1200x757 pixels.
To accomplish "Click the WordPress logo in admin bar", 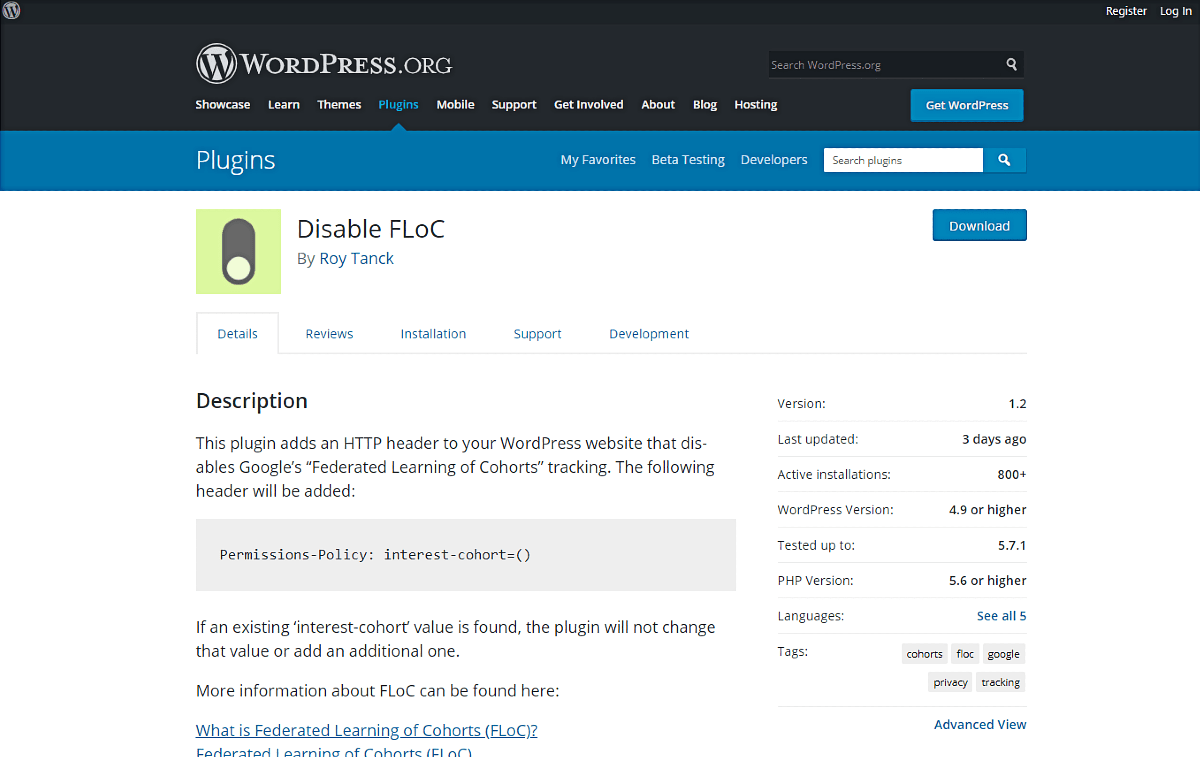I will click(x=12, y=11).
